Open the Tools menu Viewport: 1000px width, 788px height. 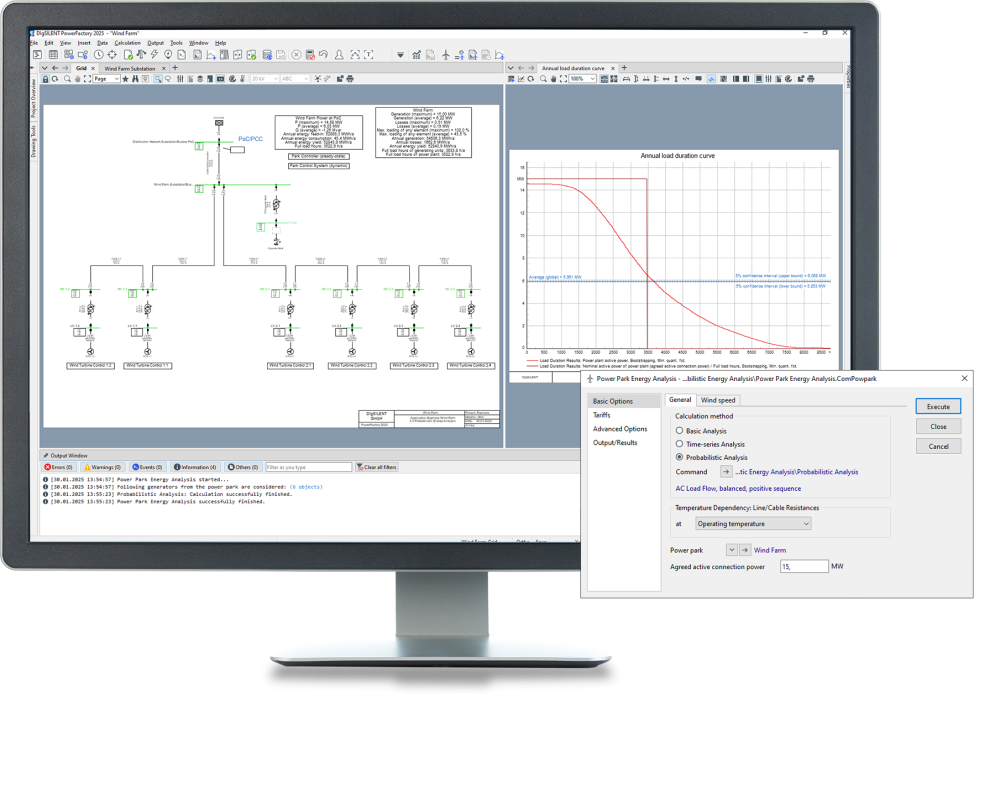(x=177, y=43)
